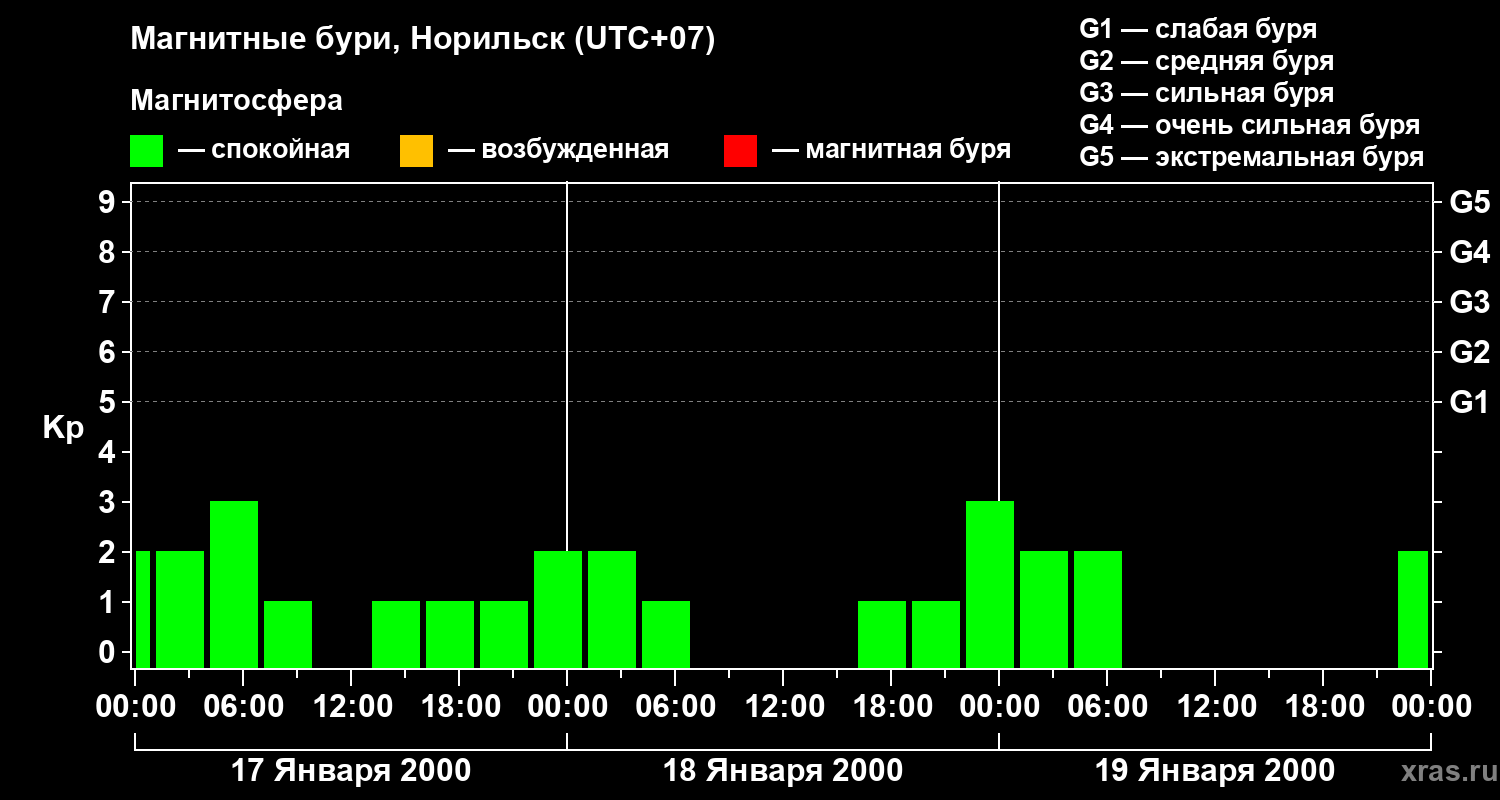This screenshot has width=1500, height=800.
Task: Click the Kp 1 bar just before 18:00 on 18 Января
Action: [x=882, y=634]
